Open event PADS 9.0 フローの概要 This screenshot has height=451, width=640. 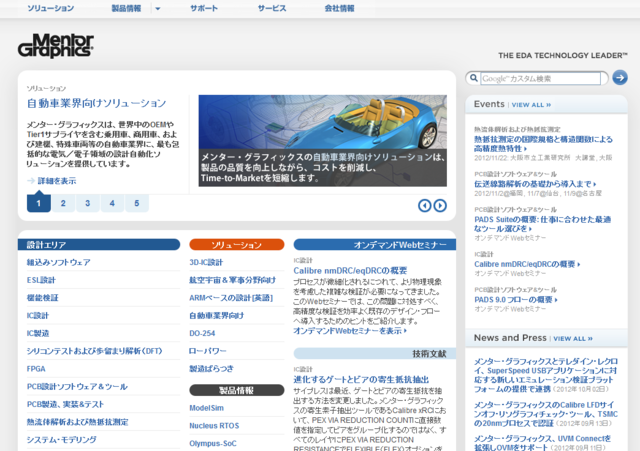[516, 300]
